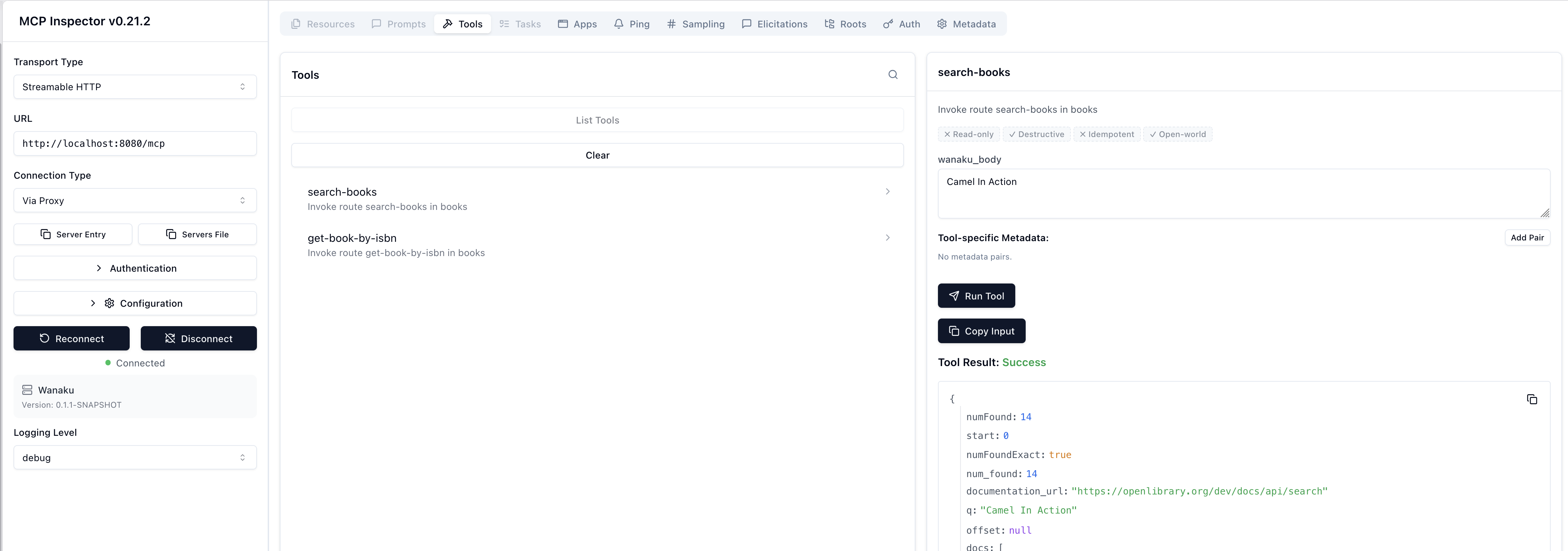The width and height of the screenshot is (1568, 551).
Task: Click the key icon of Auth tab
Action: 888,24
